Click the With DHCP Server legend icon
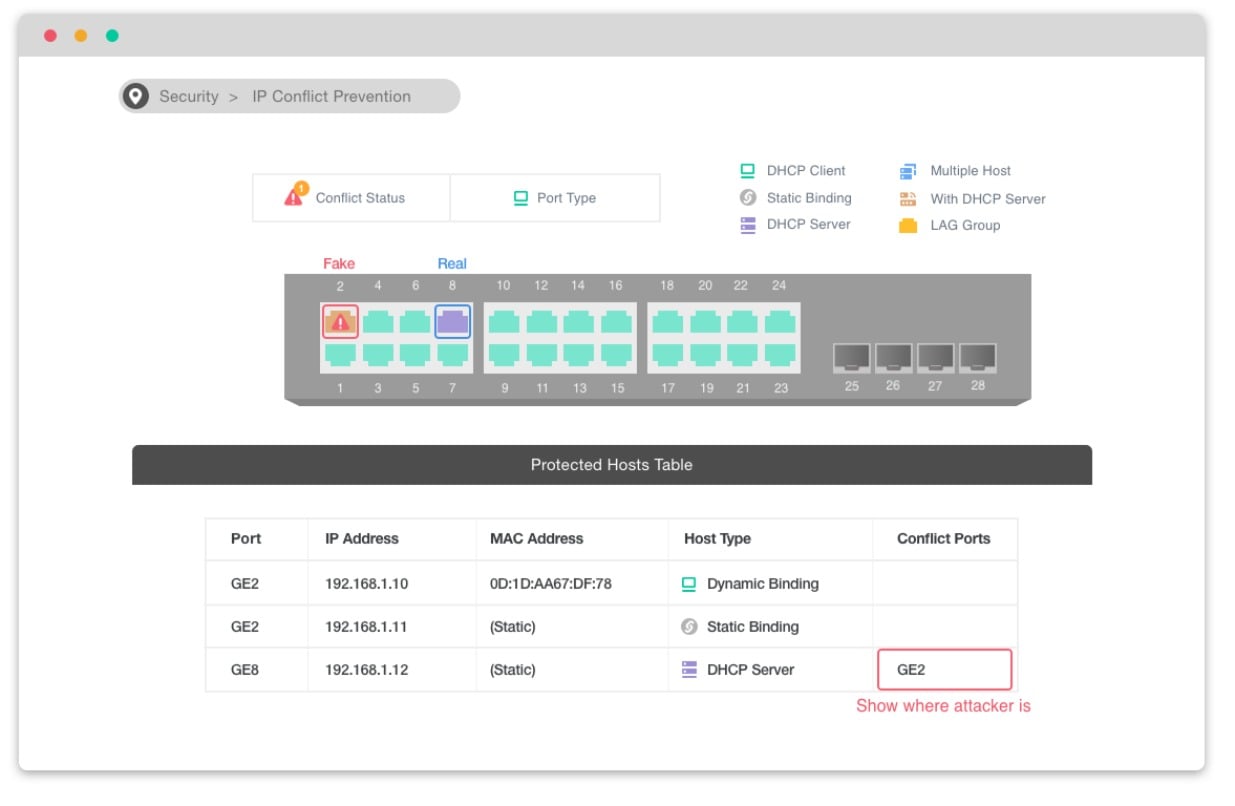The width and height of the screenshot is (1235, 806). tap(908, 199)
